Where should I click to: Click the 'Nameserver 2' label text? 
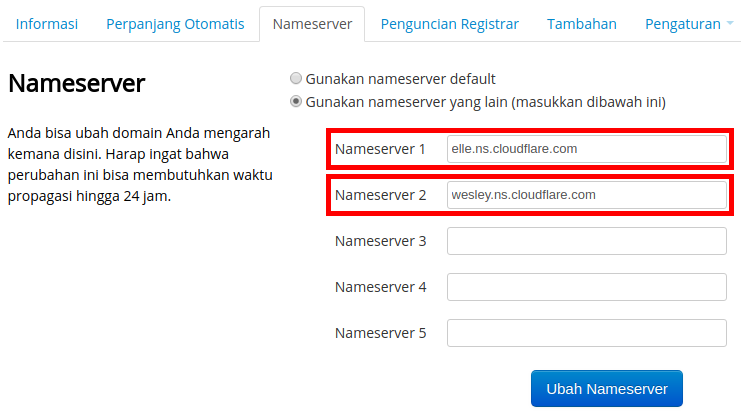380,195
